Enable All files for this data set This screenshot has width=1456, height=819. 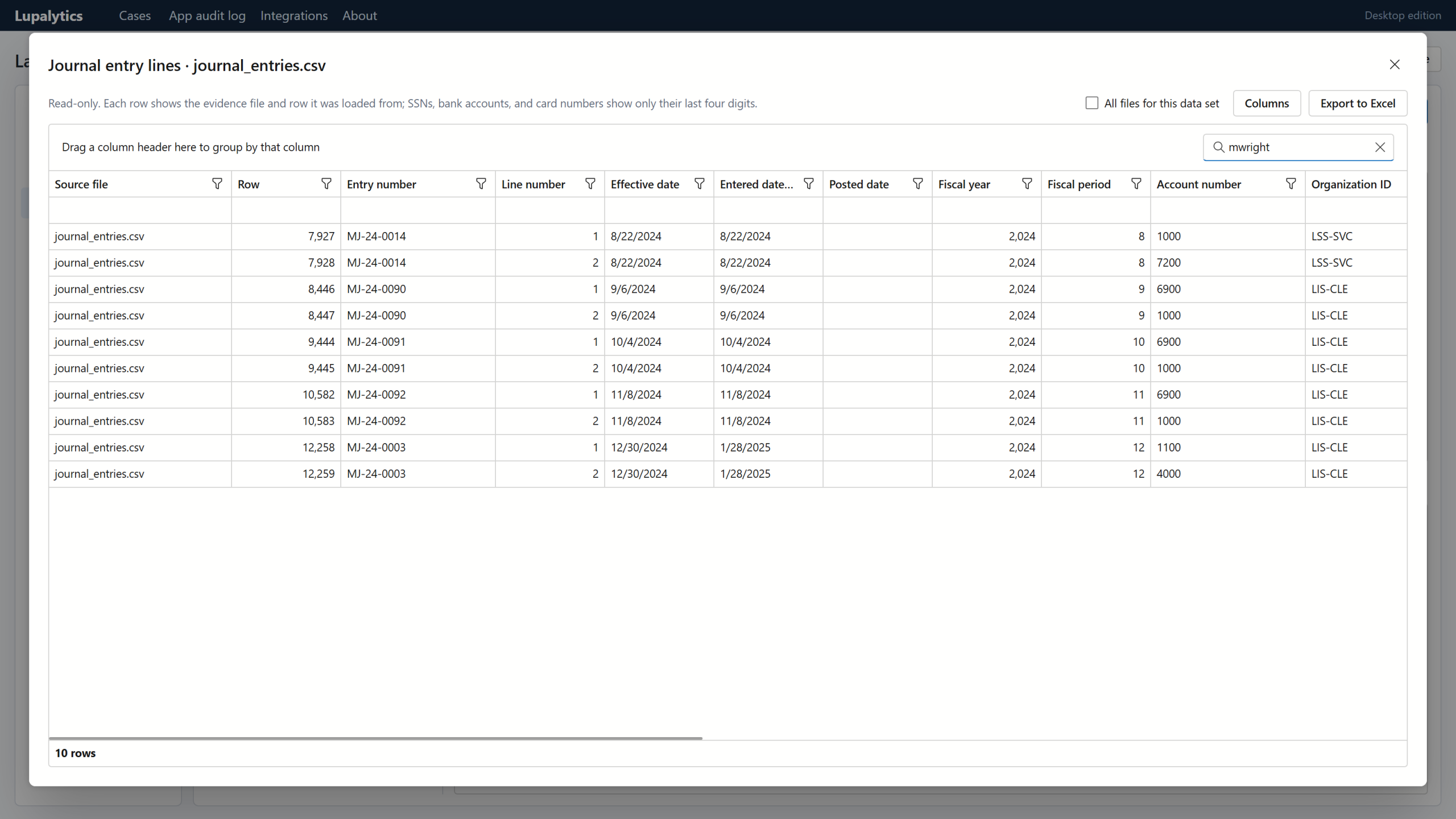tap(1091, 103)
